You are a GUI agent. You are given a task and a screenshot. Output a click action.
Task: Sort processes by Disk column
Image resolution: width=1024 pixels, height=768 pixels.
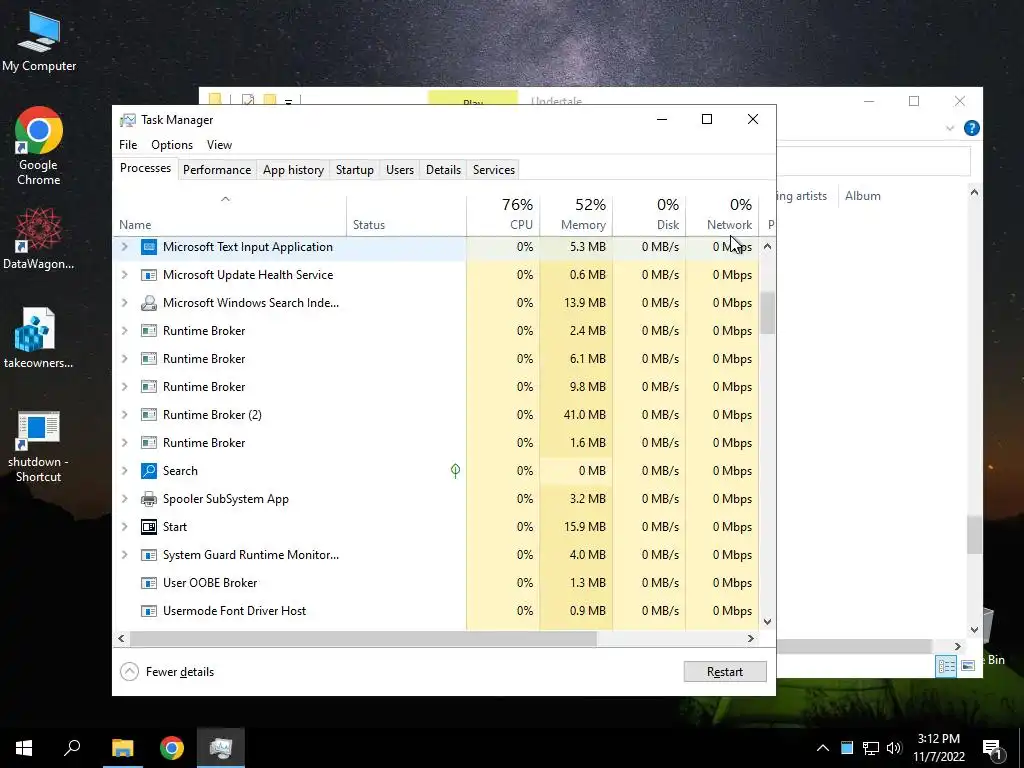[650, 215]
